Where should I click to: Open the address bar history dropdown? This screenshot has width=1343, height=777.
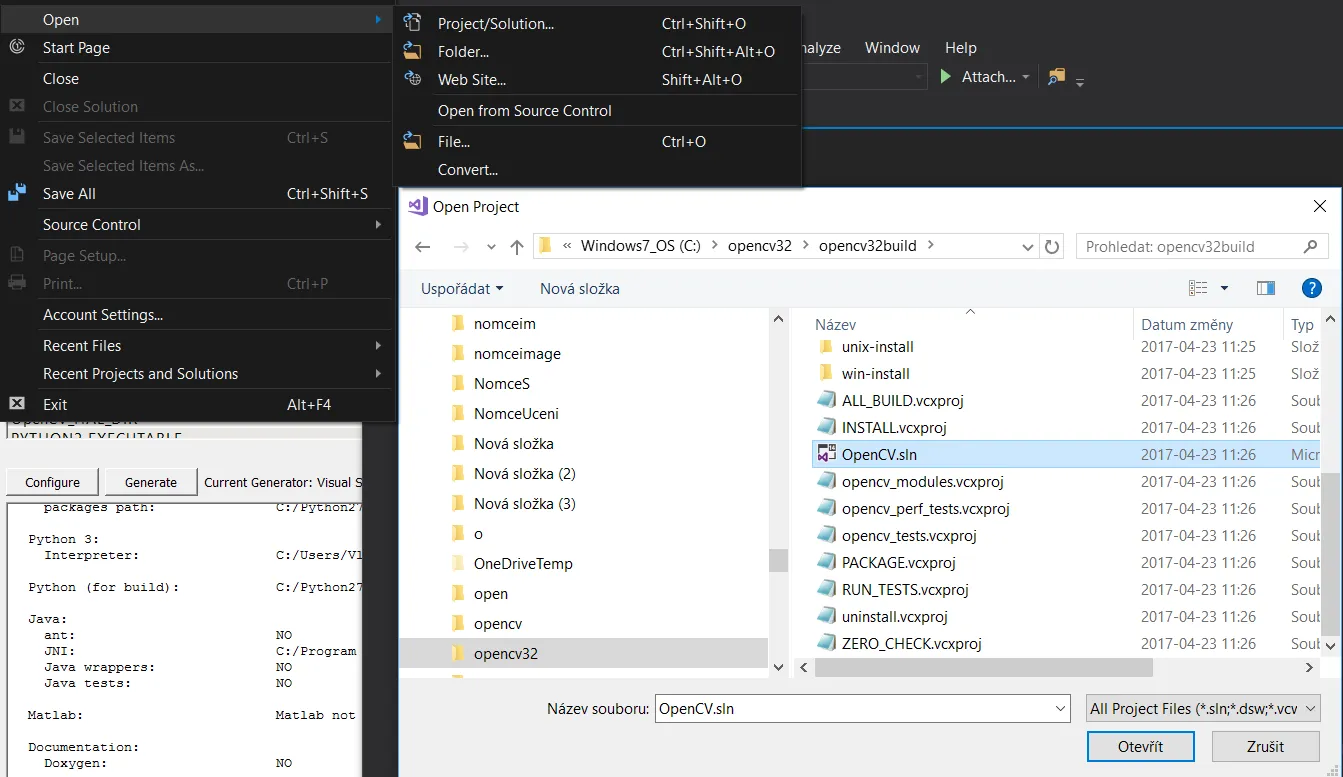coord(1029,246)
